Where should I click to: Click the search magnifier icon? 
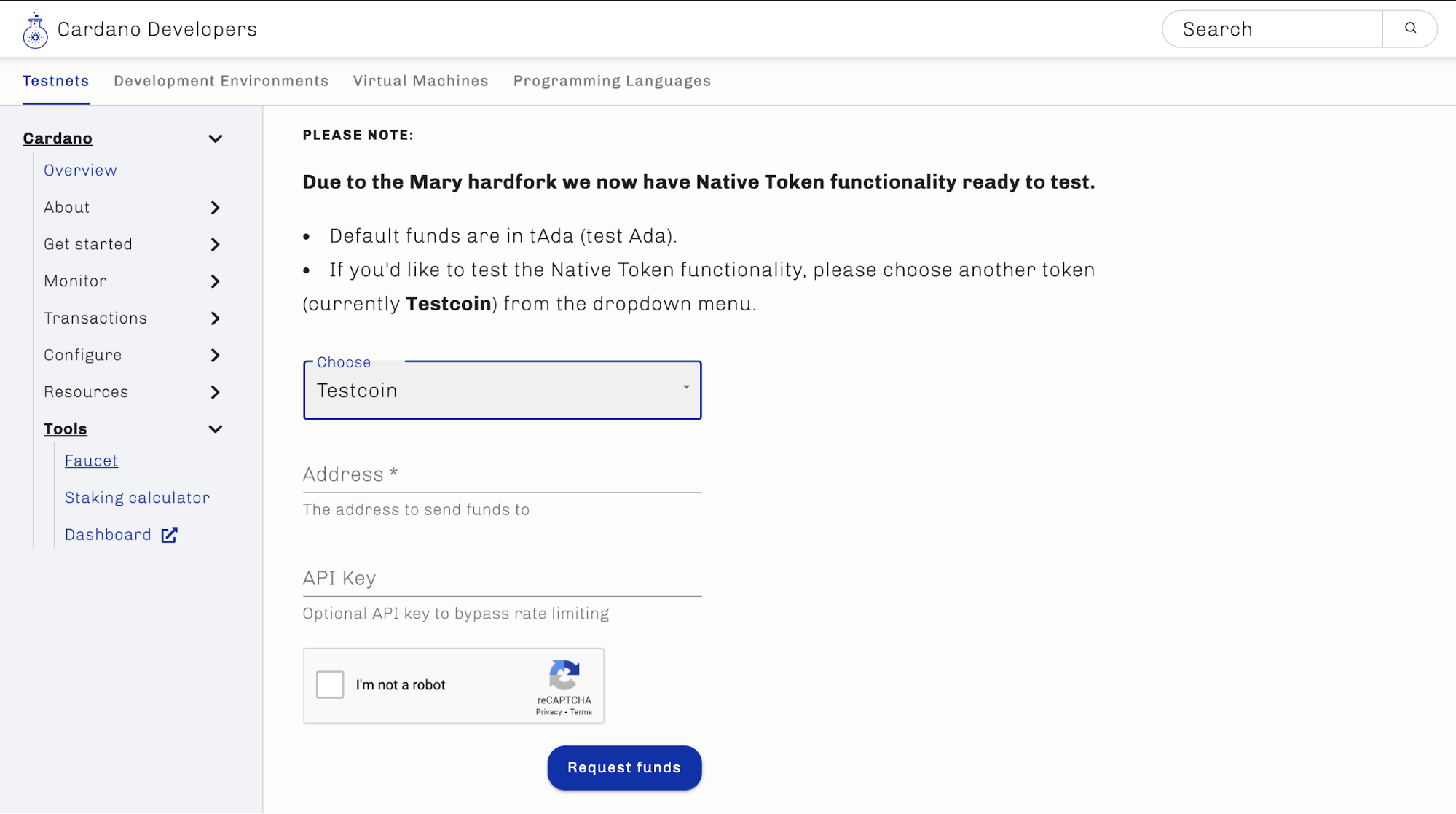pyautogui.click(x=1410, y=28)
